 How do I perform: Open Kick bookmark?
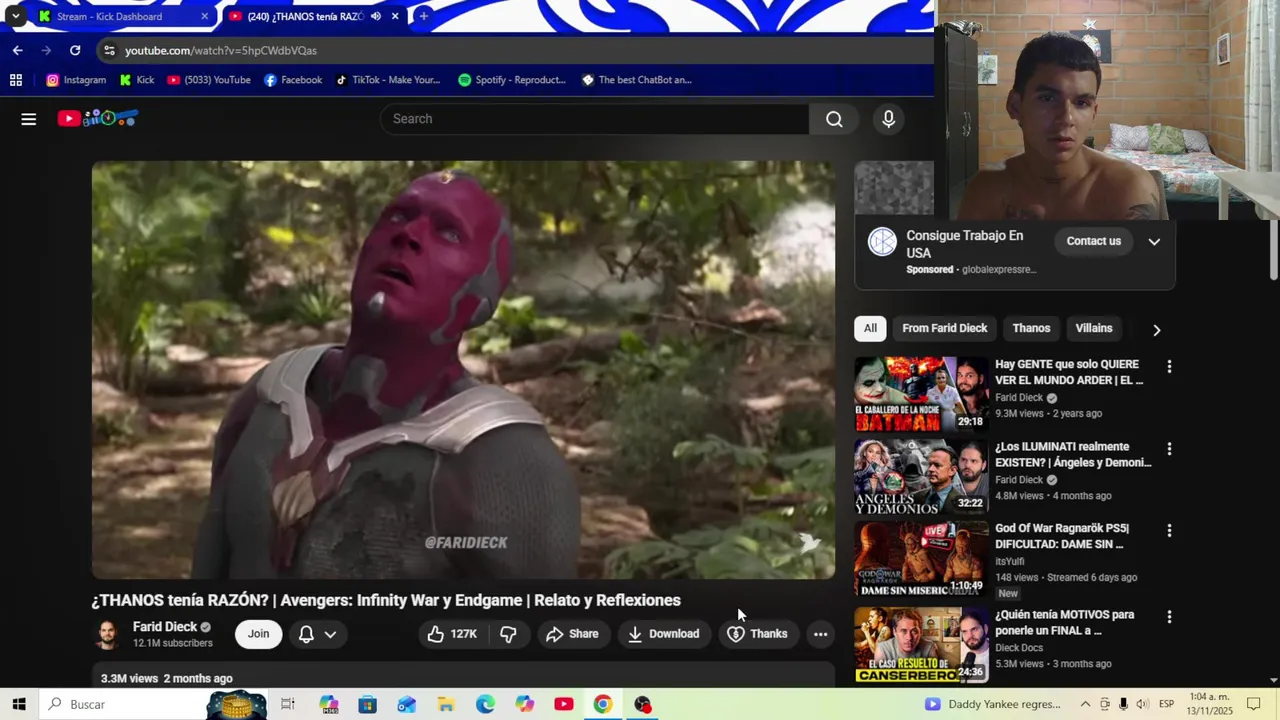point(137,80)
